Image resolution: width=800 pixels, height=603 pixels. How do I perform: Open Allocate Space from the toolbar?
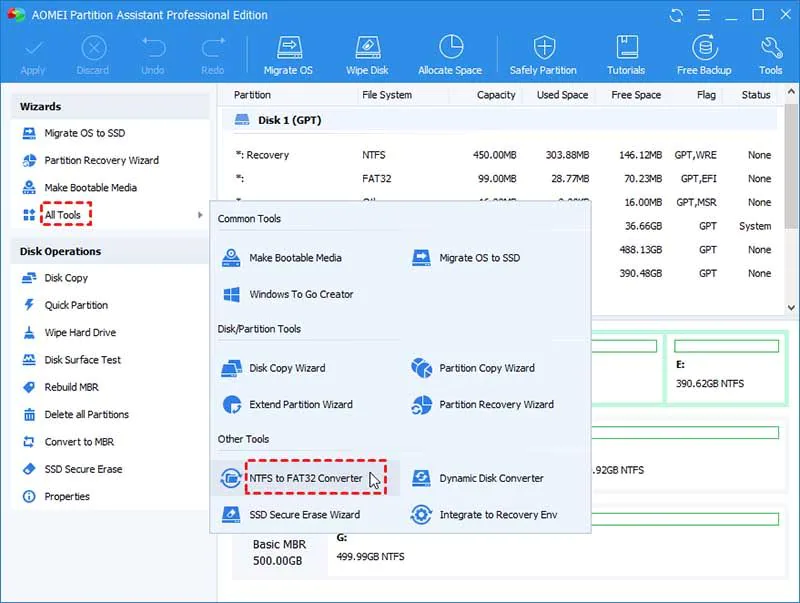click(x=450, y=54)
